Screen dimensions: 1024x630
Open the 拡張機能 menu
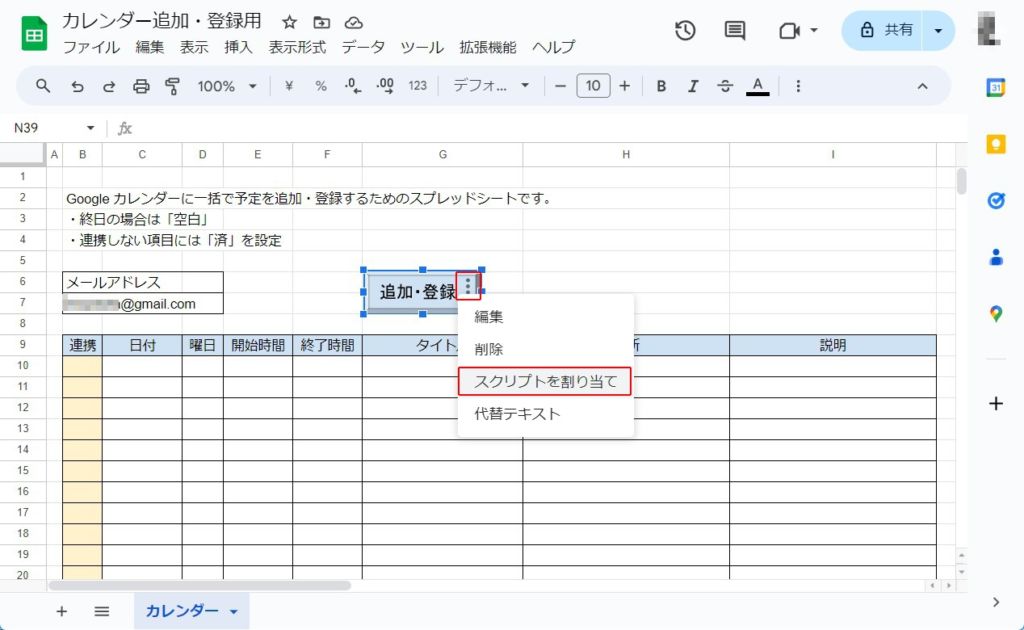pos(487,47)
